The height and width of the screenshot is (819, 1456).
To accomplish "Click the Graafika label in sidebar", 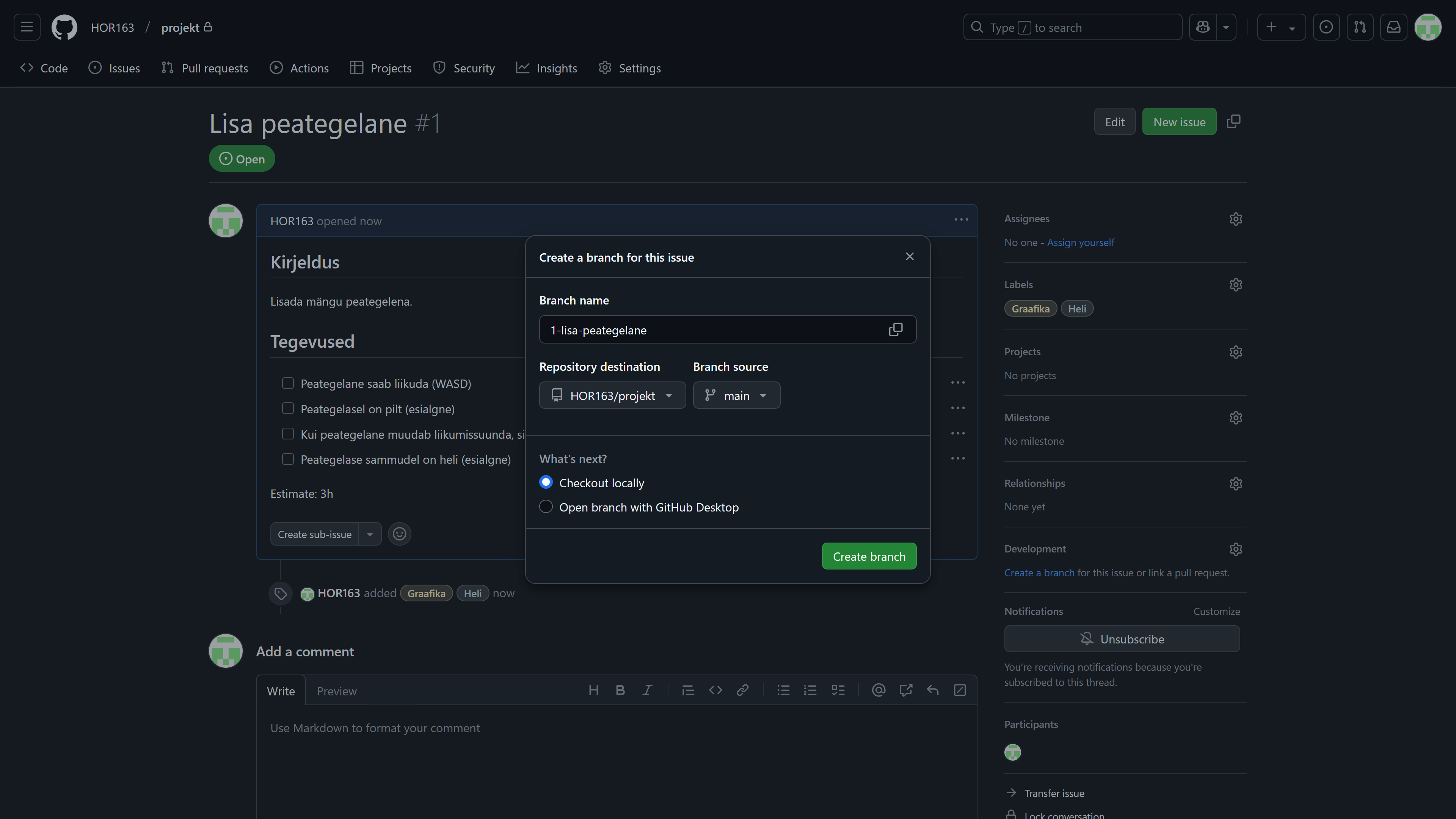I will pos(1031,309).
